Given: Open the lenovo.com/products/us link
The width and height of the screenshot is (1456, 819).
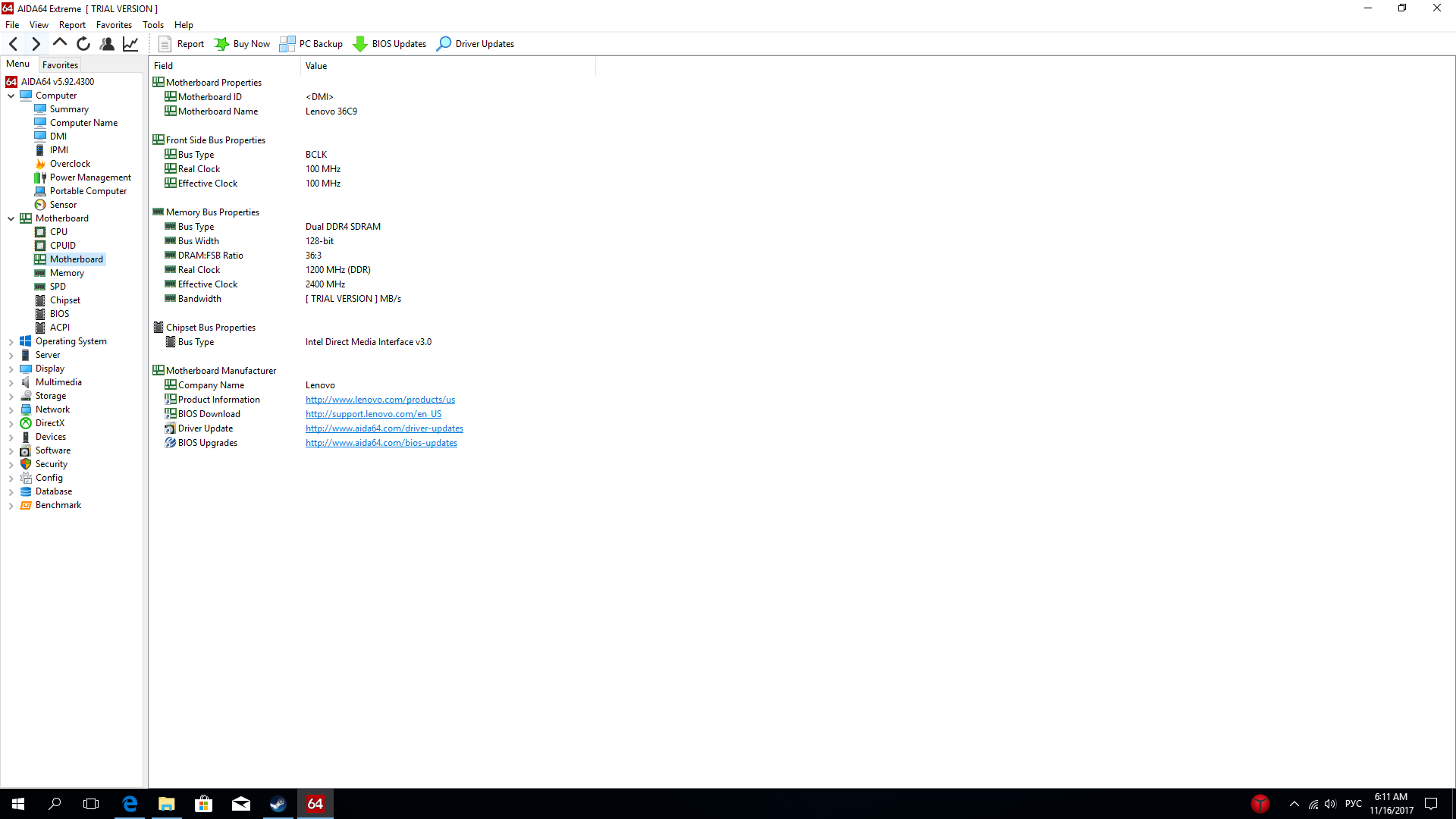Looking at the screenshot, I should tap(380, 400).
